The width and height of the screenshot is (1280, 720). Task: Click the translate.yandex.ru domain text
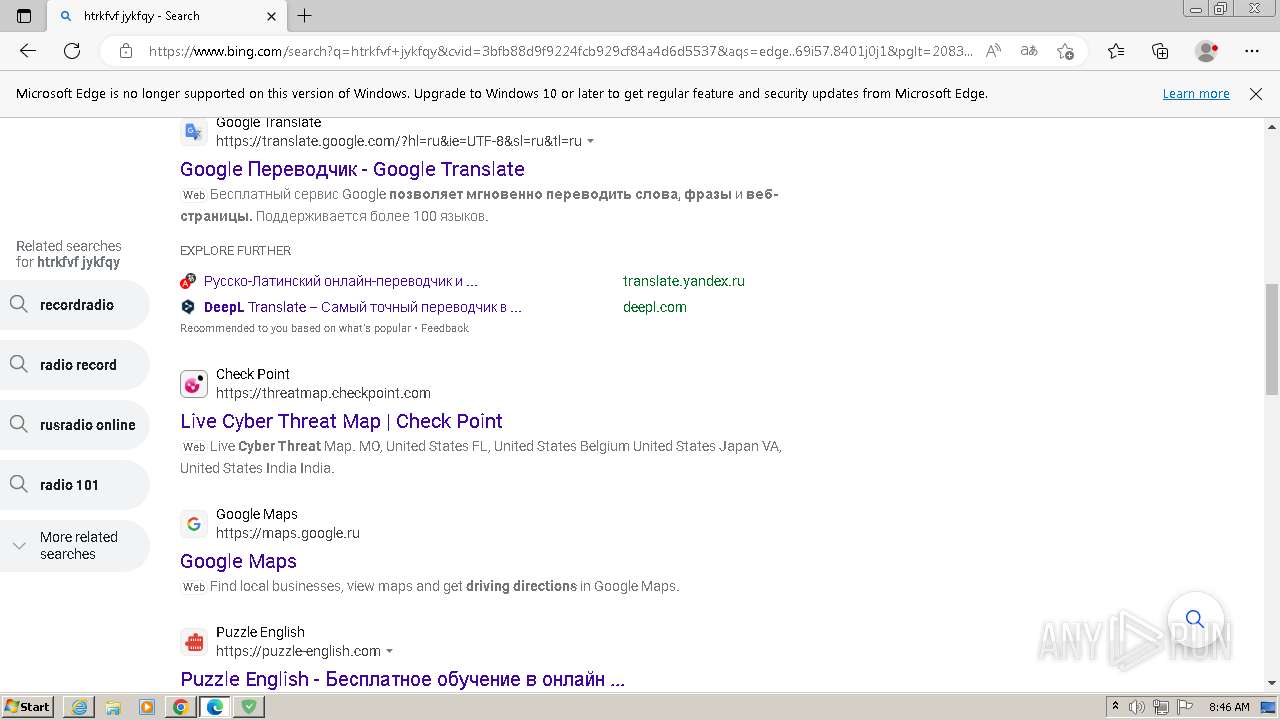pyautogui.click(x=684, y=281)
